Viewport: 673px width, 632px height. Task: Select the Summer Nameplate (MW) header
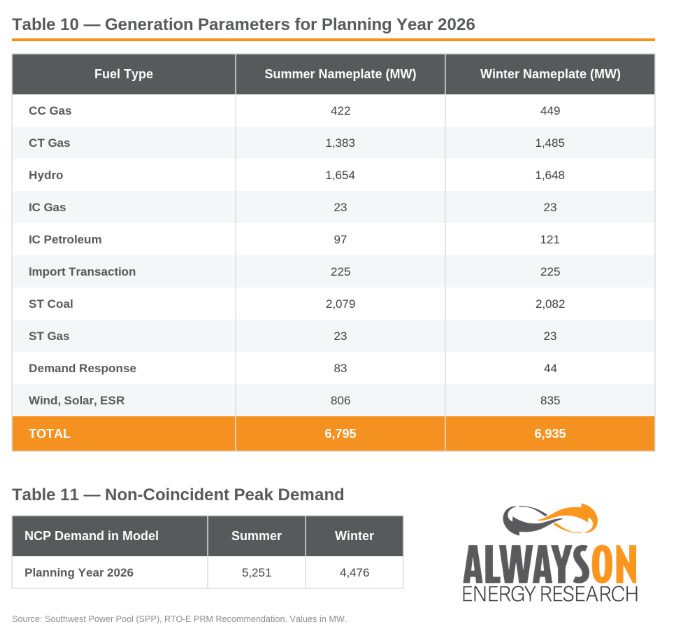[x=340, y=74]
